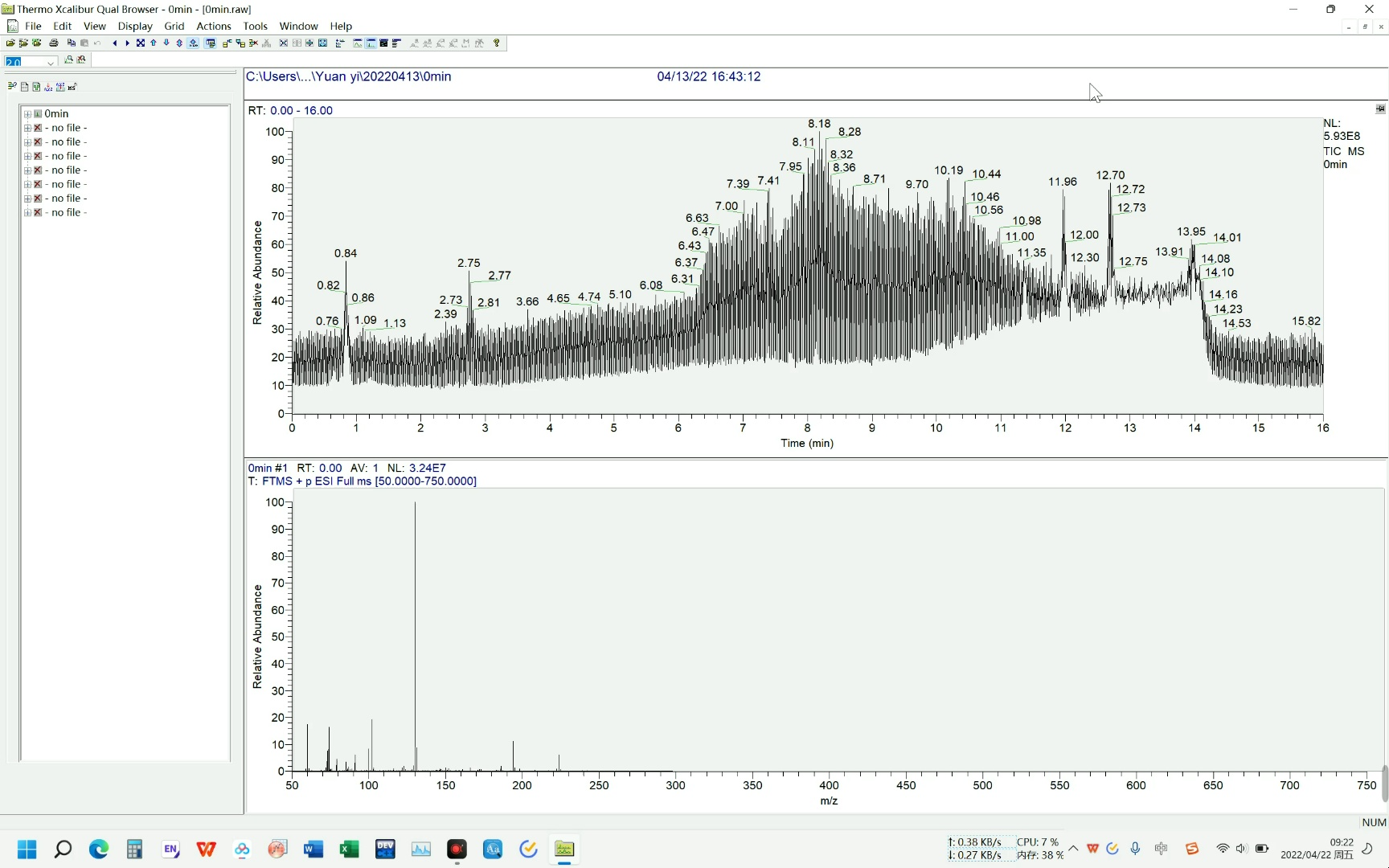Viewport: 1389px width, 868px height.
Task: Click the Open sequence toolbar icon
Action: pyautogui.click(x=23, y=43)
